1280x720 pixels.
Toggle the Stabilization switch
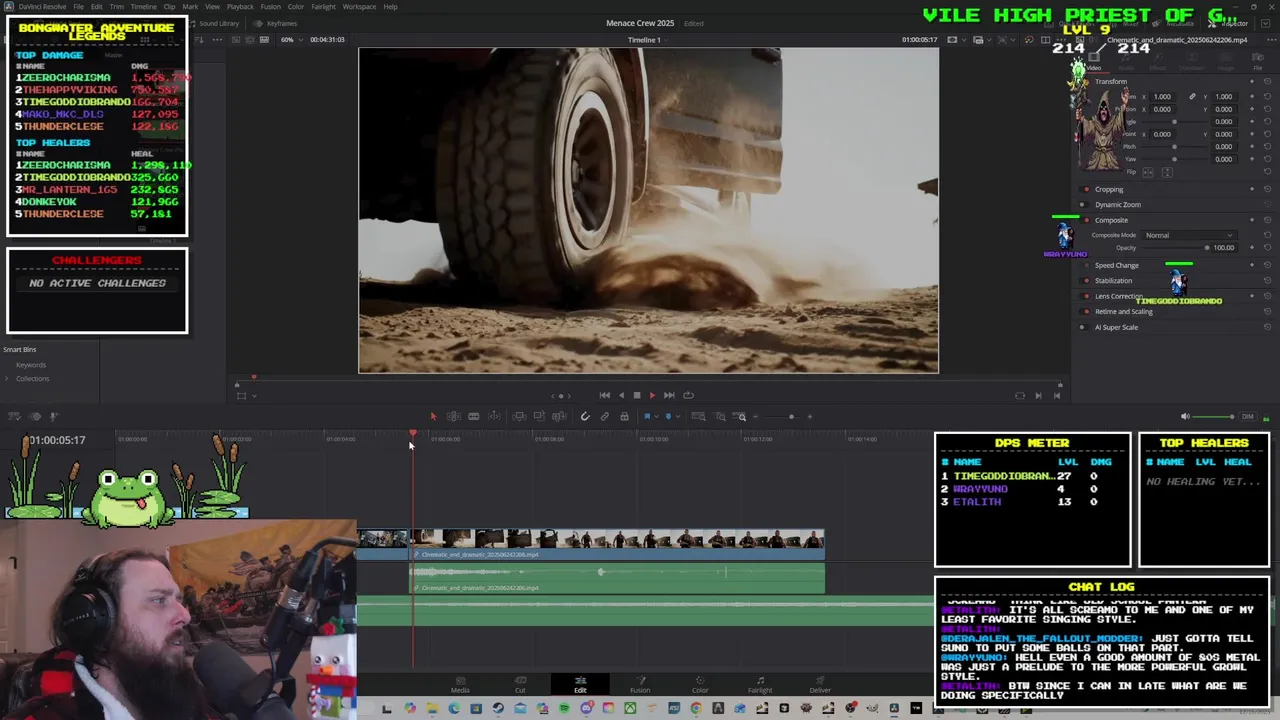(x=1086, y=281)
